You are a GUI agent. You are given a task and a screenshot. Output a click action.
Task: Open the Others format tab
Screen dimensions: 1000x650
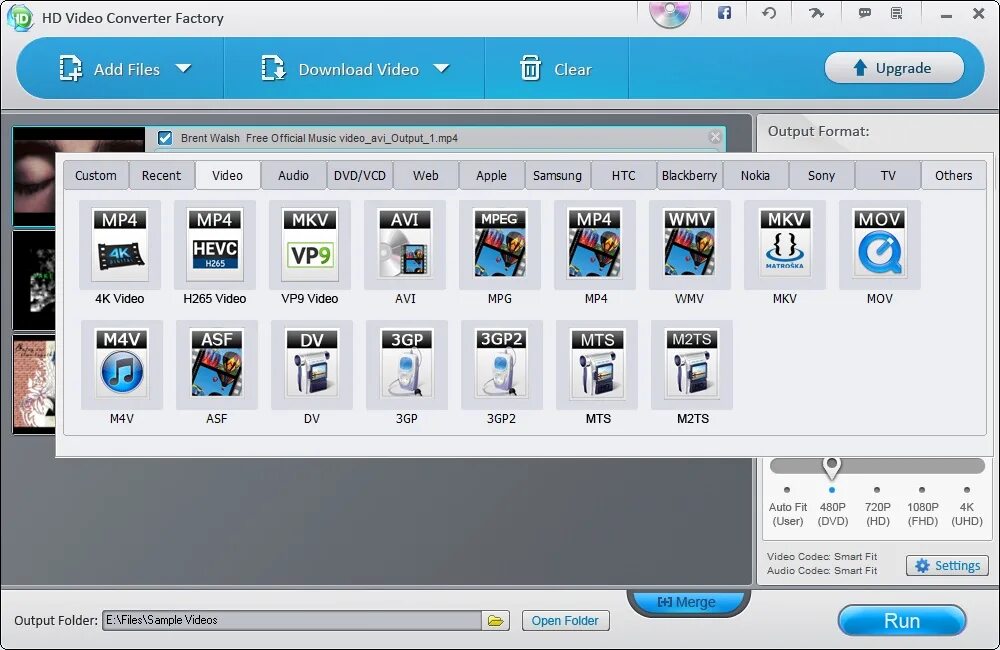point(954,175)
